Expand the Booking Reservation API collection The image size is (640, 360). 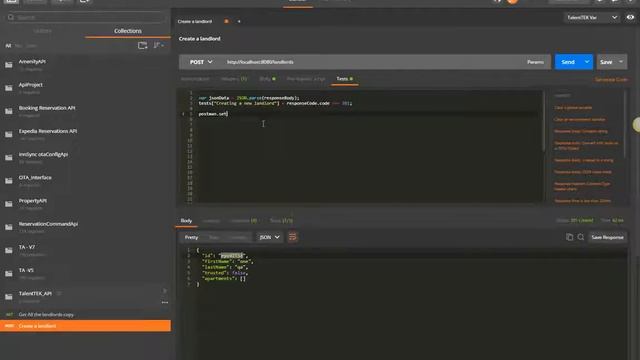[47, 108]
